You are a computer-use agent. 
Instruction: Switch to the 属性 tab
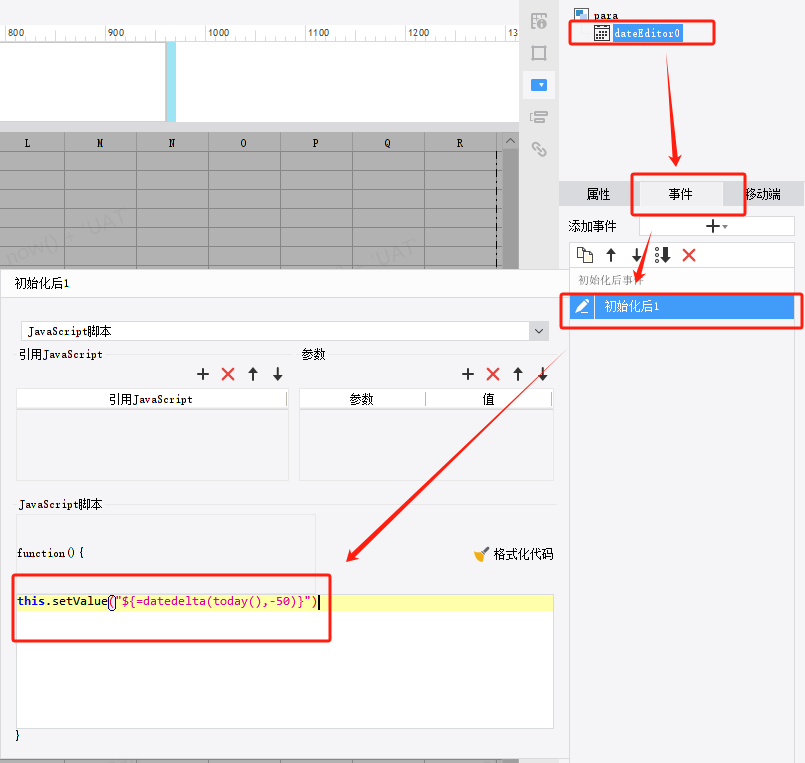[598, 194]
